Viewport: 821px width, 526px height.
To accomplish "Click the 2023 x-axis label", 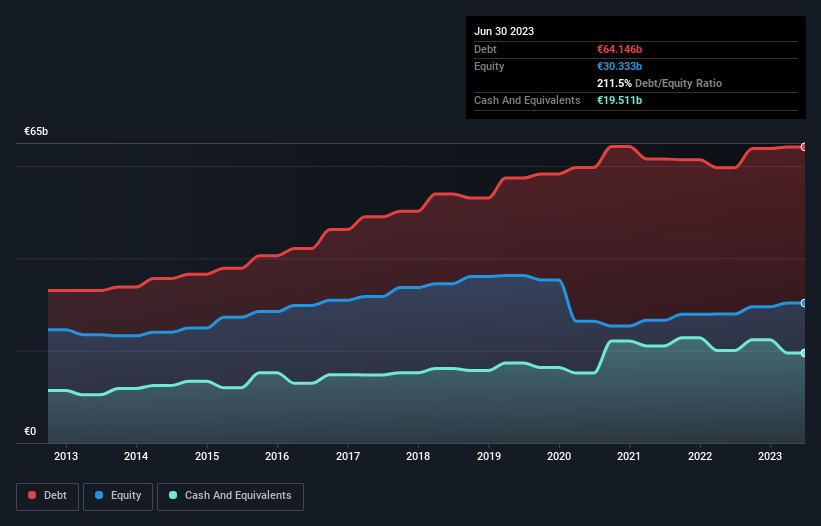I will pyautogui.click(x=770, y=456).
